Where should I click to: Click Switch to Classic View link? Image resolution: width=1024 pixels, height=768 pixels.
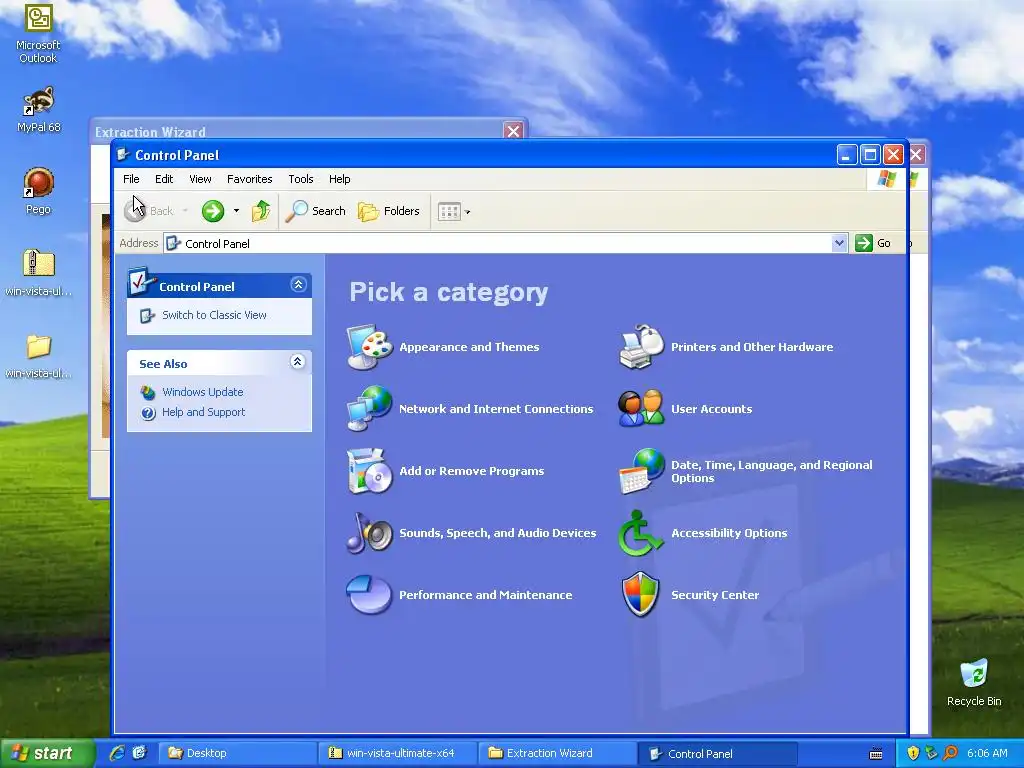tap(214, 315)
